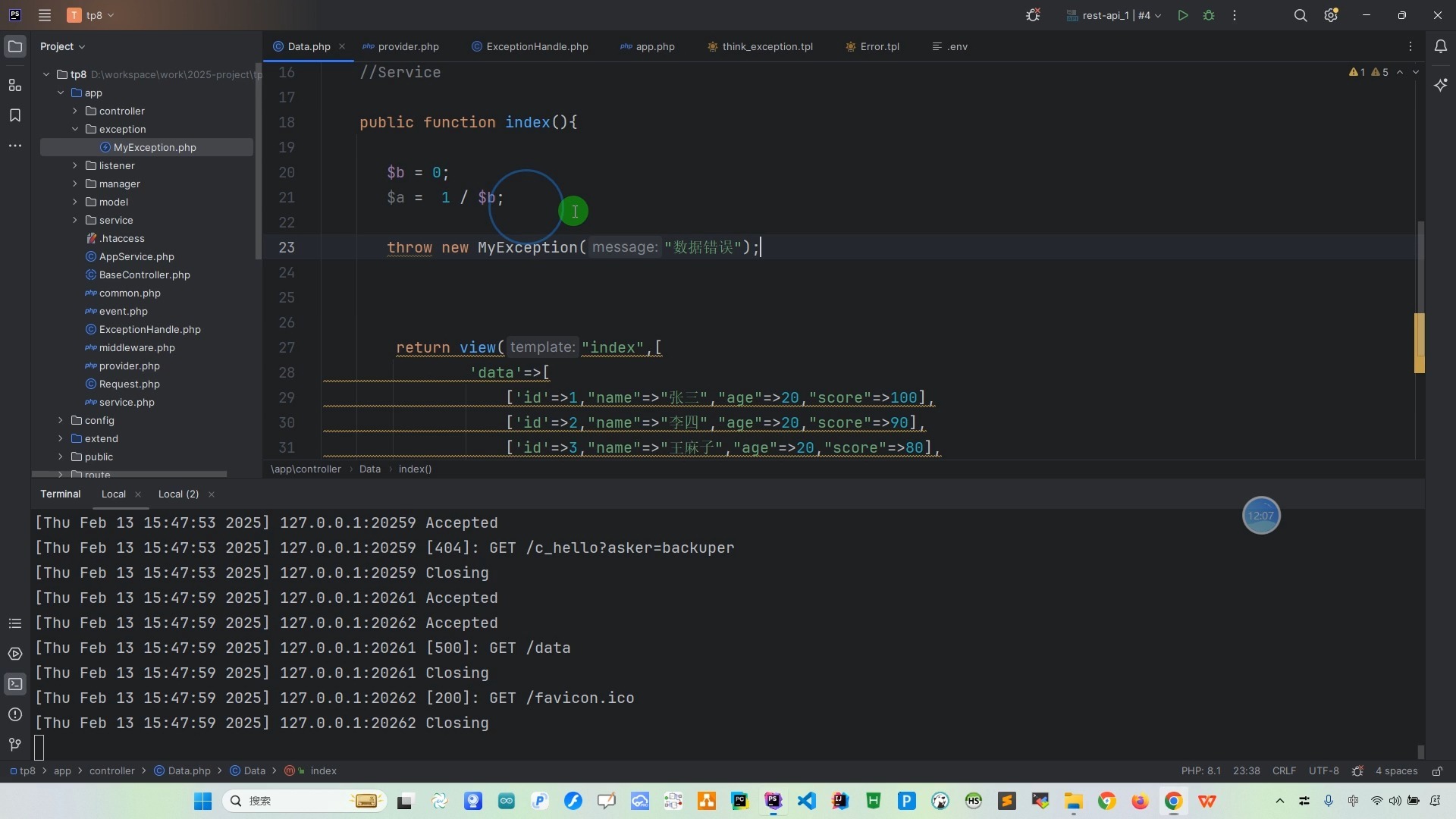Viewport: 1456px width, 819px height.
Task: Select MyException.php in project tree
Action: click(x=146, y=147)
